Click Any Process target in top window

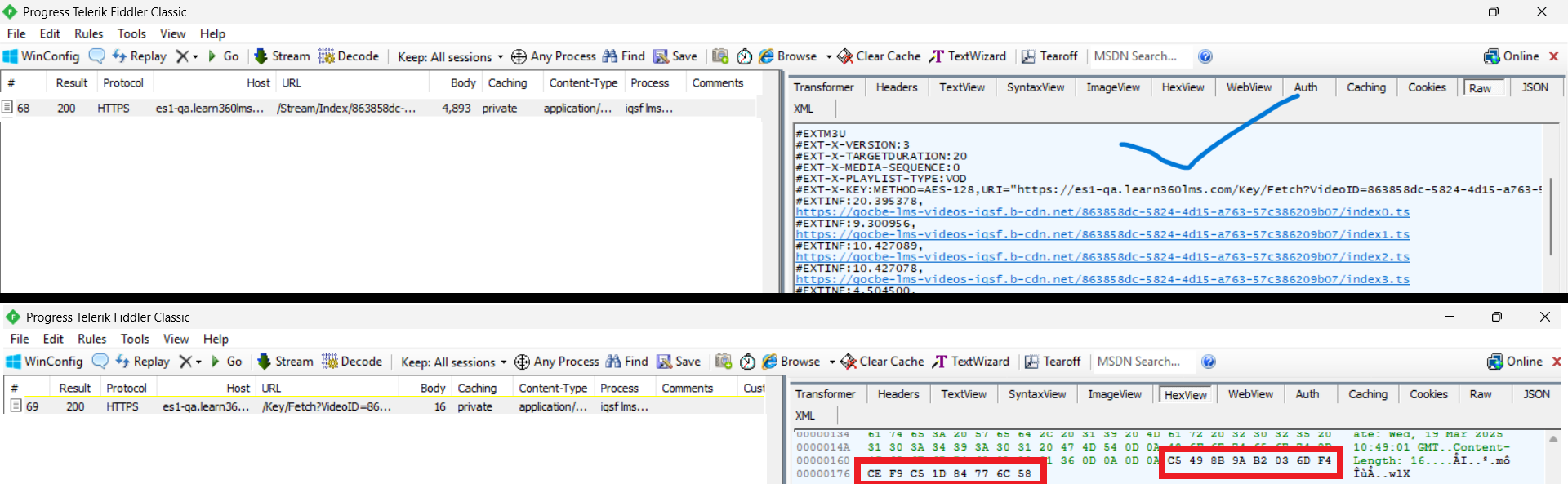tap(554, 56)
